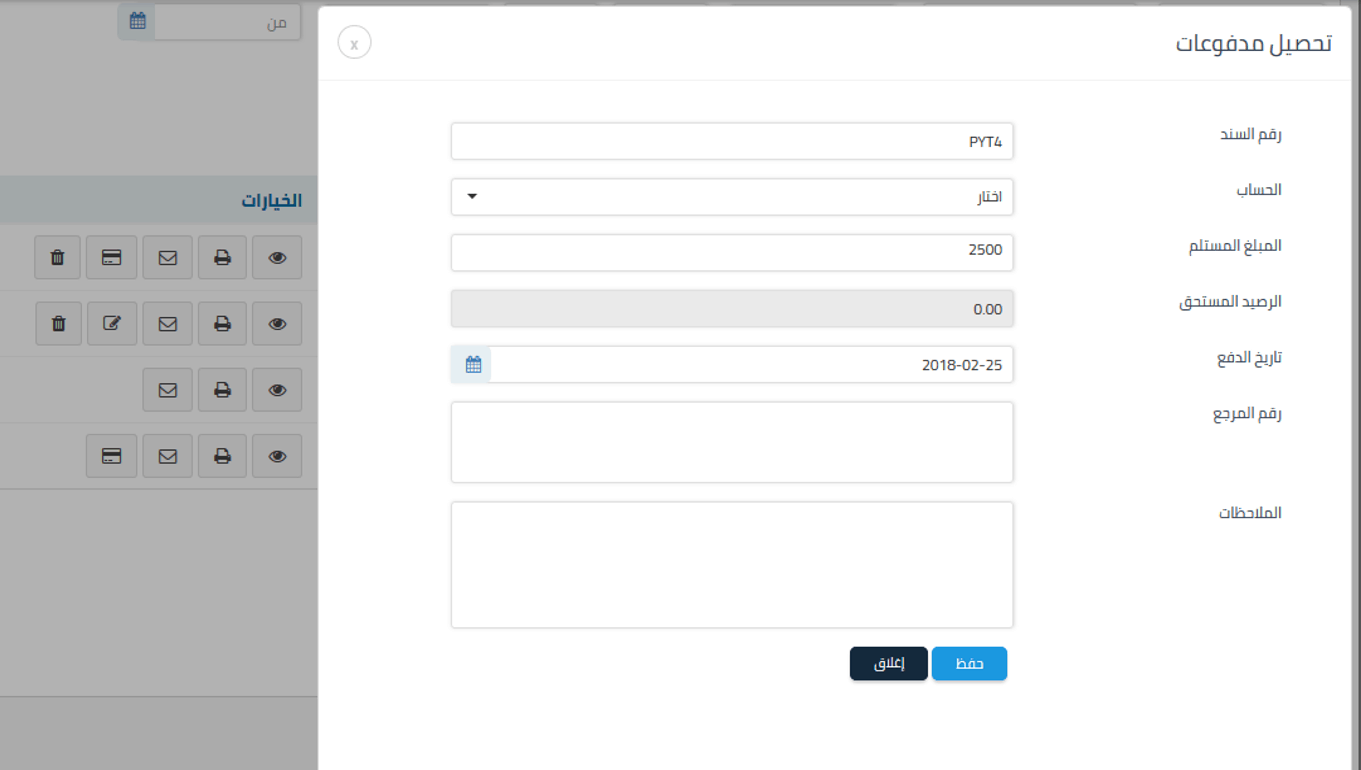1361x770 pixels.
Task: Close the payment dialog with the round x
Action: tap(354, 43)
